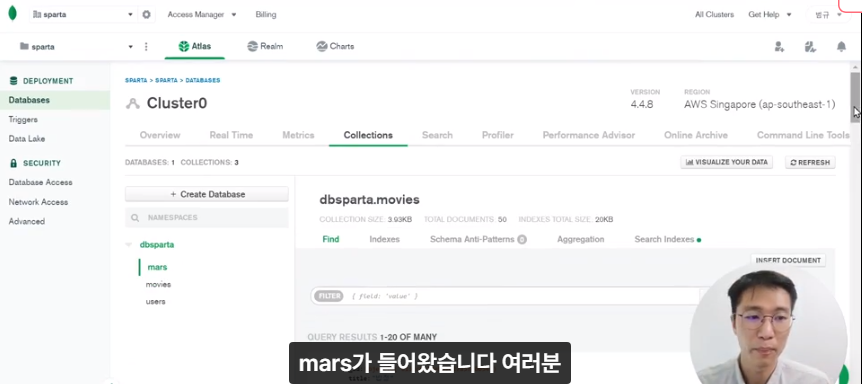Switch to the Indexes tab
Viewport: 862px width, 384px height.
point(384,240)
